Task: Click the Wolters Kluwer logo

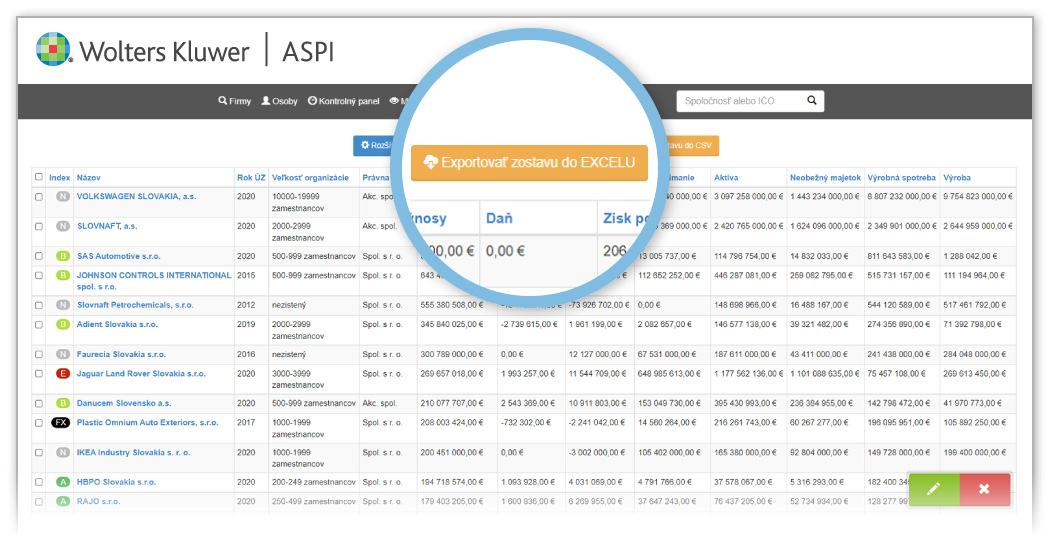Action: [x=142, y=49]
